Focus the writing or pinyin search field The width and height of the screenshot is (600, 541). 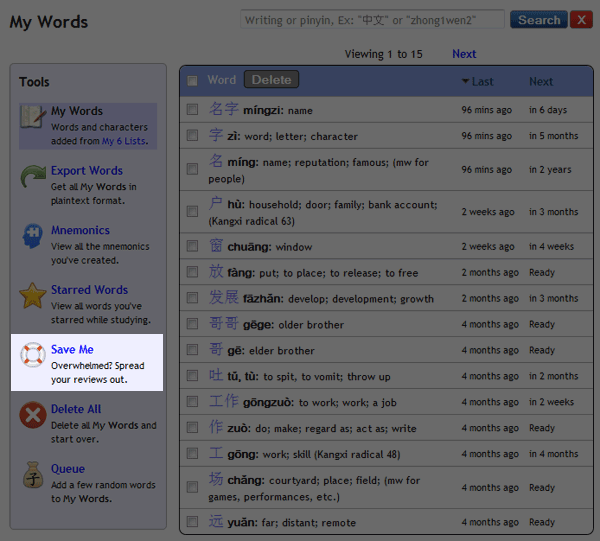(x=372, y=19)
